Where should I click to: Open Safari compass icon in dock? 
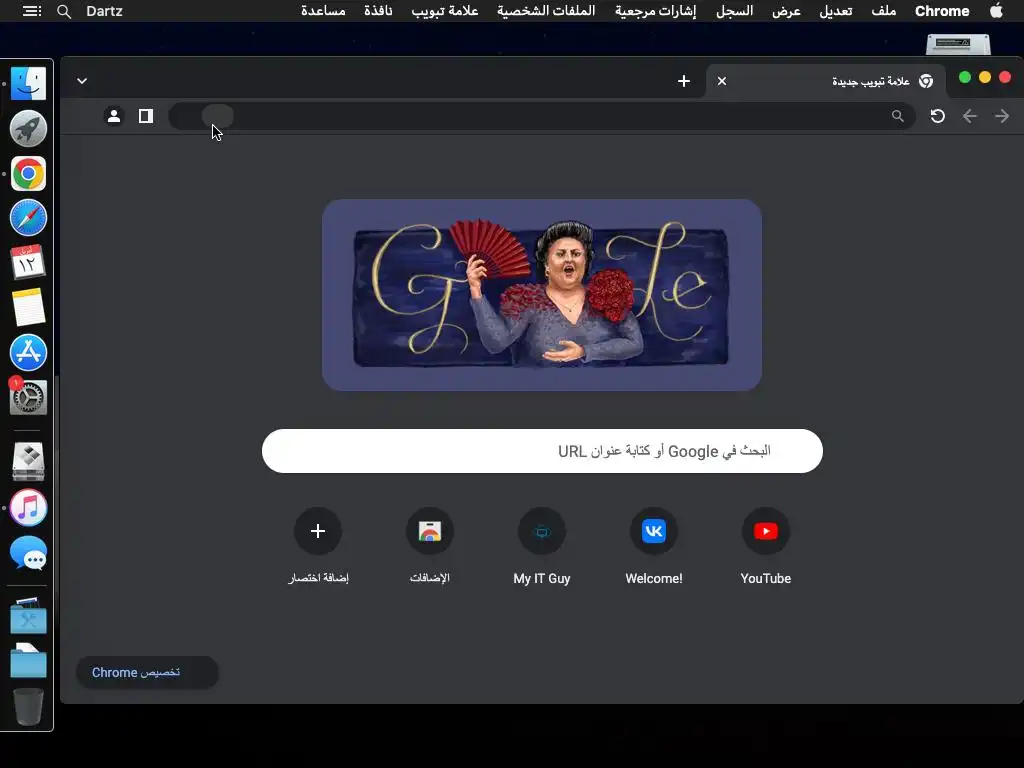click(x=28, y=217)
